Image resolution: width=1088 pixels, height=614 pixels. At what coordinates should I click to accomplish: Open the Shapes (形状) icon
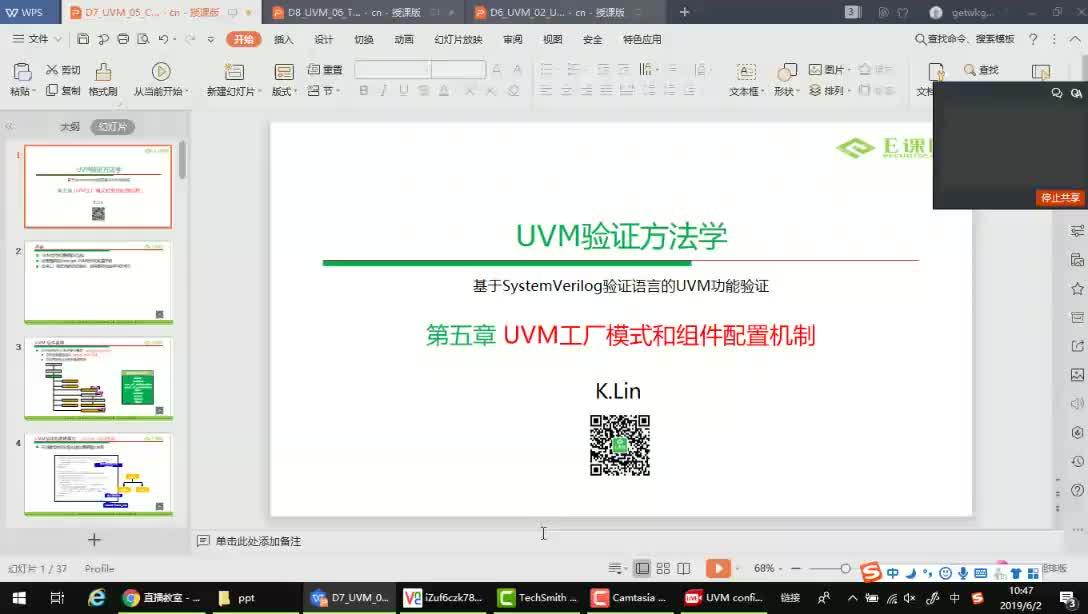787,71
